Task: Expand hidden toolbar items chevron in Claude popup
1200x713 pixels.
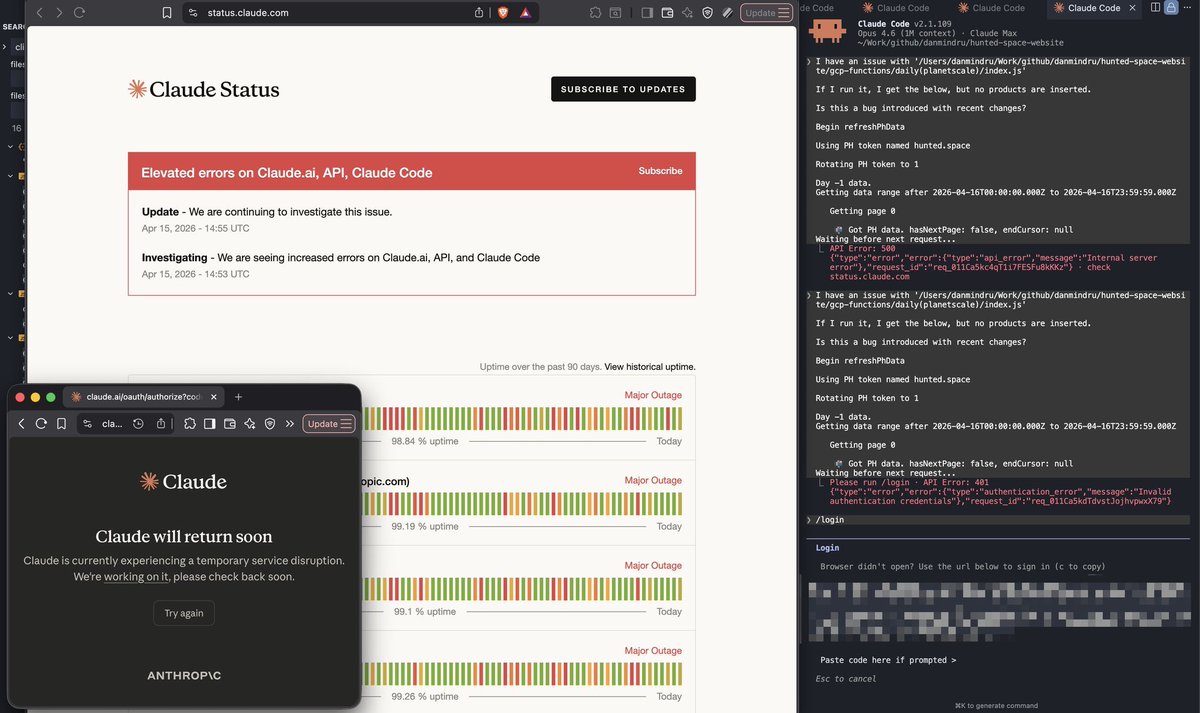Action: click(x=290, y=424)
